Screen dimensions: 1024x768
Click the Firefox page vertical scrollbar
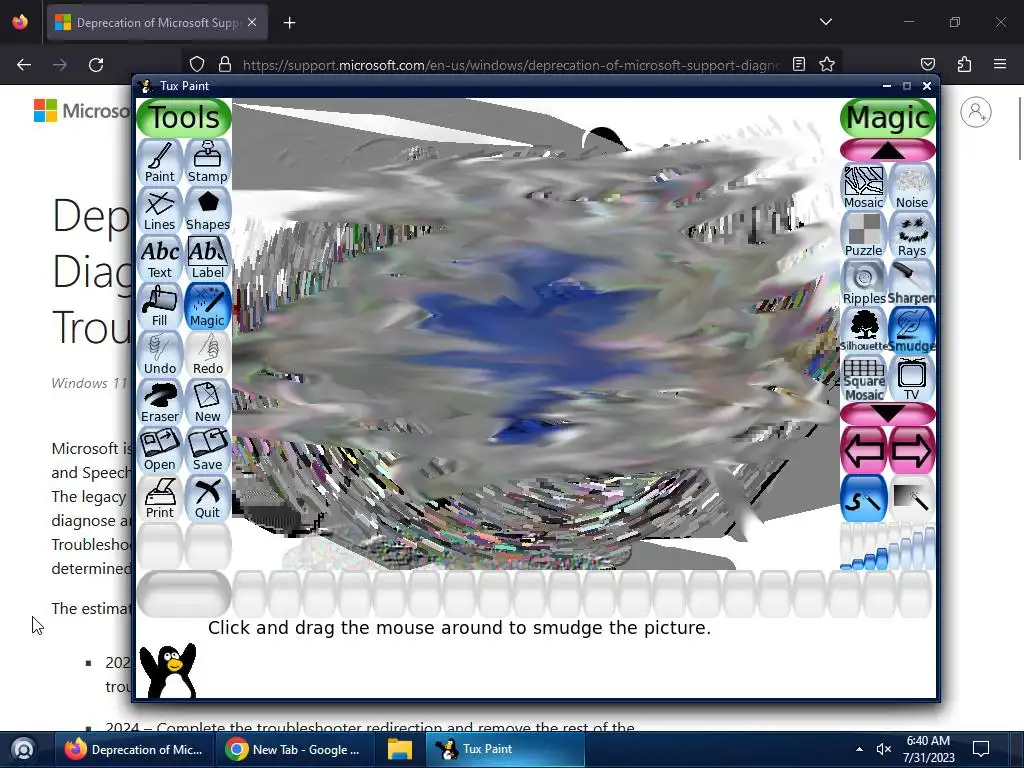click(1019, 128)
